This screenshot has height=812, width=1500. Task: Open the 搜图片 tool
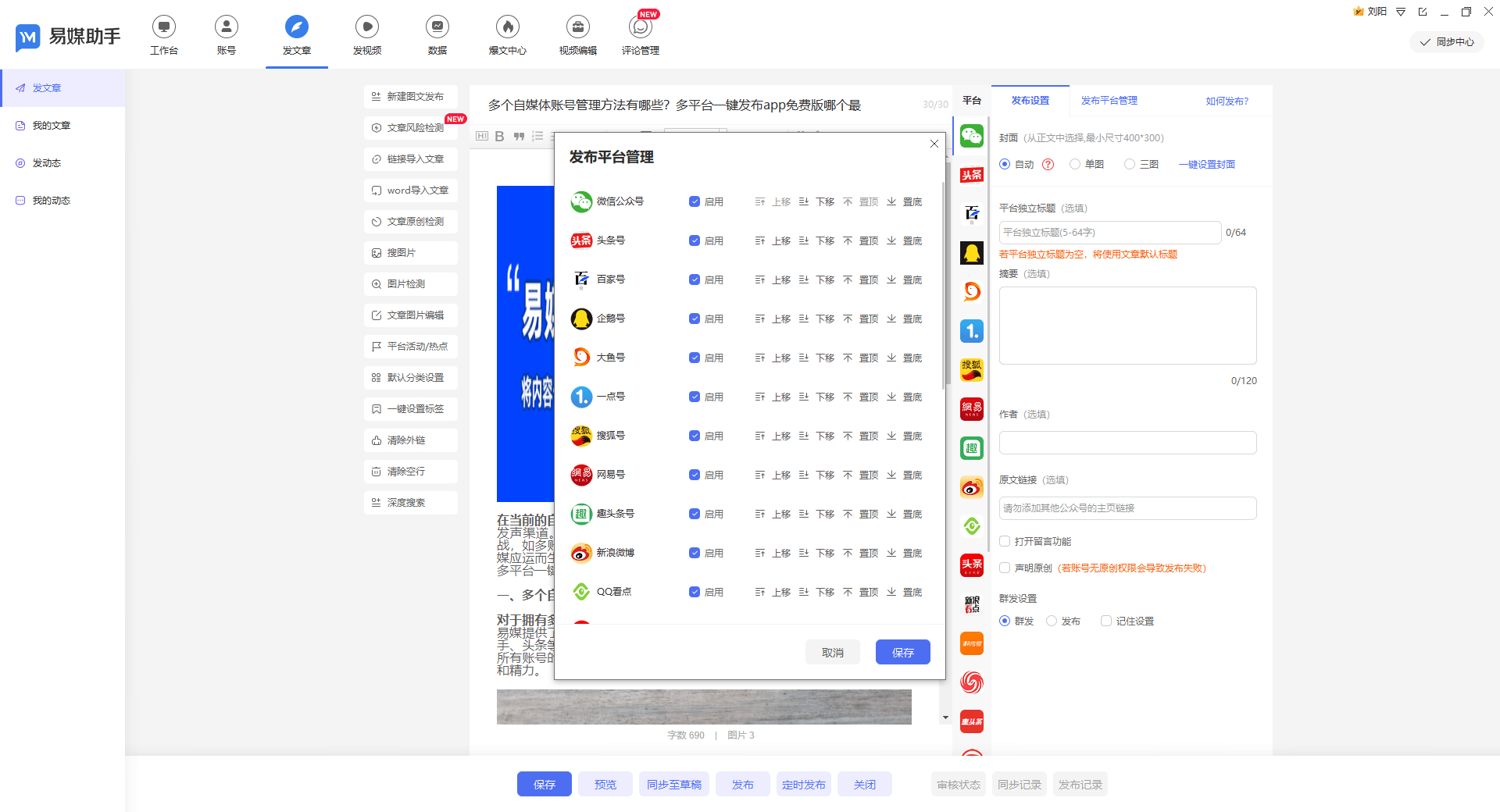pyautogui.click(x=410, y=252)
